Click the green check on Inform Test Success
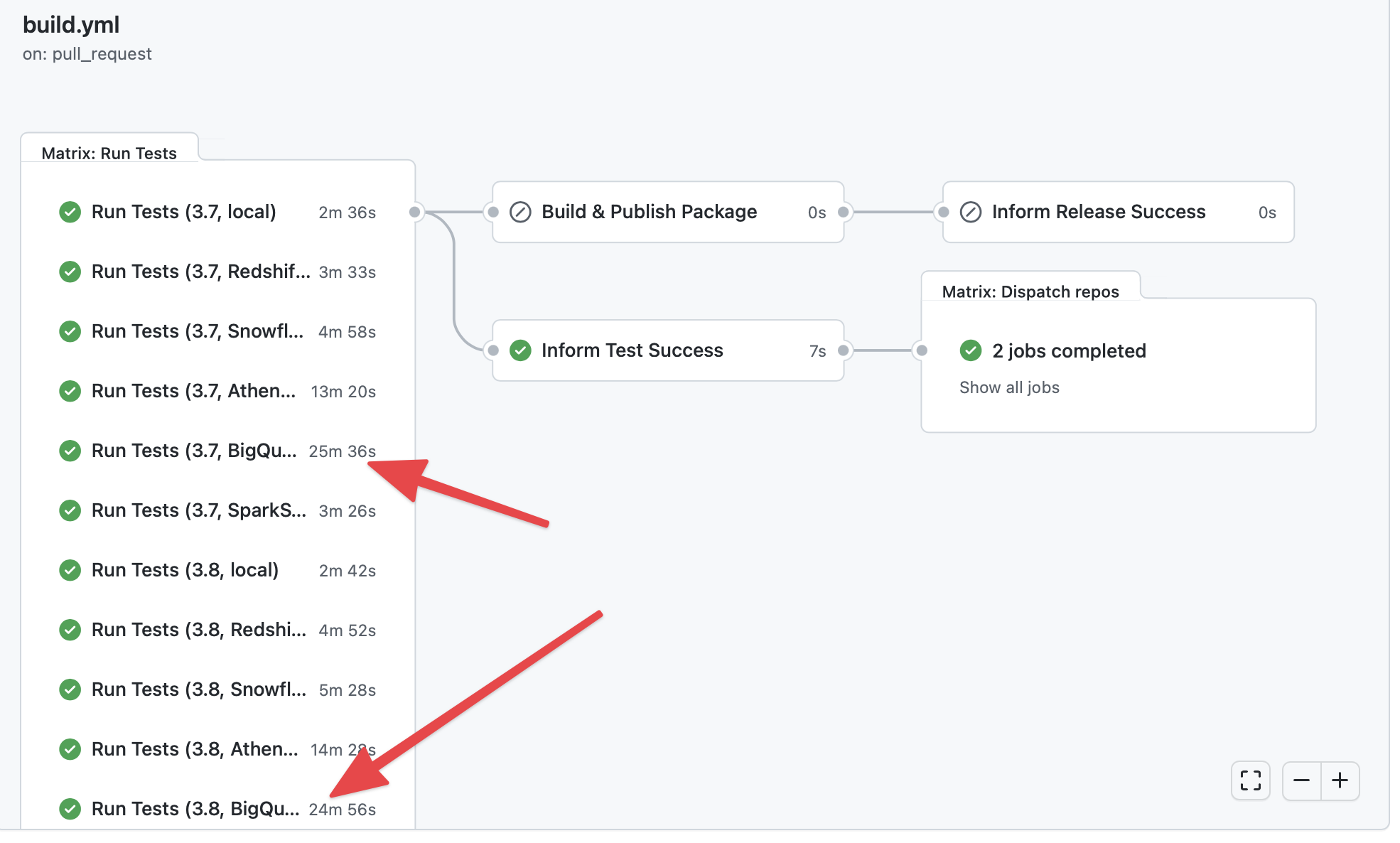 click(x=521, y=350)
